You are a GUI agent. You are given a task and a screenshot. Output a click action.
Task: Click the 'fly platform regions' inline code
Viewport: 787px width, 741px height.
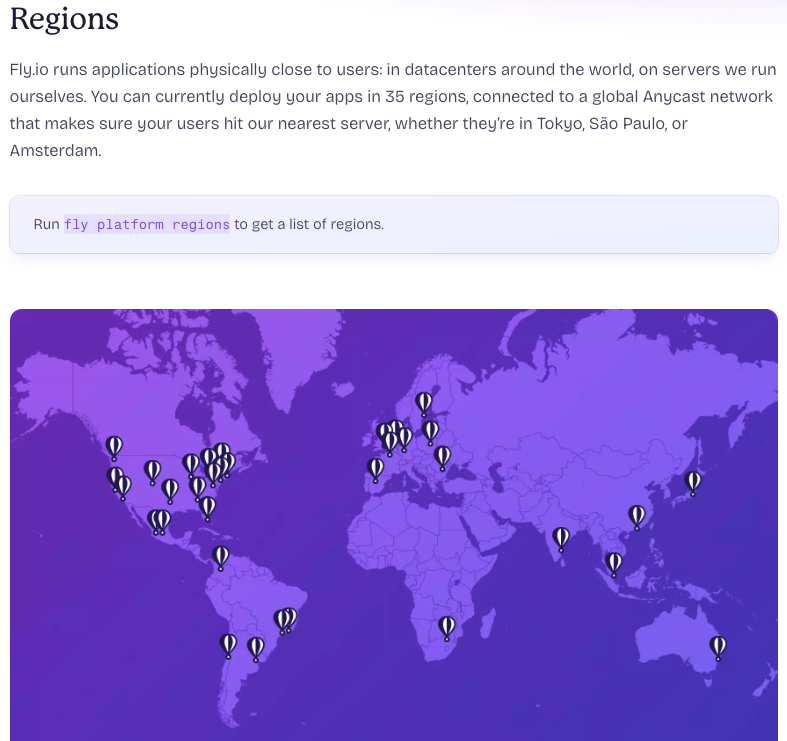click(147, 224)
